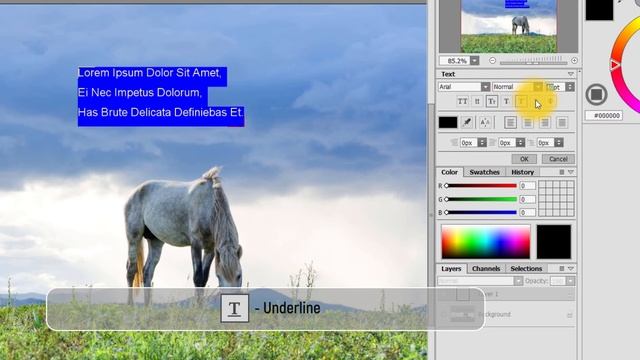Zoom in with the plus icon
640x360 pixels.
click(x=574, y=60)
